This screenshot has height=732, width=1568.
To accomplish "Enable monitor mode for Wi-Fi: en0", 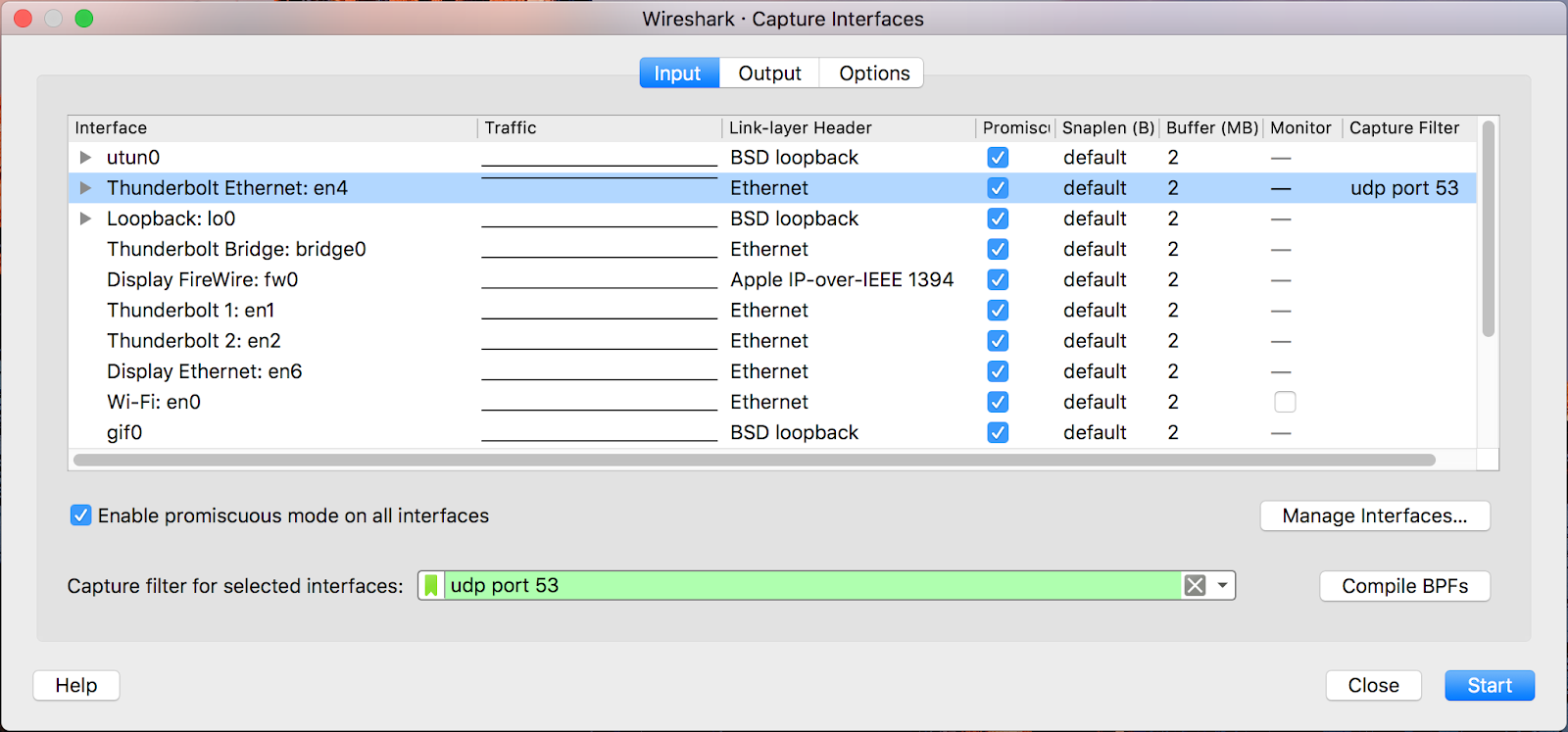I will (1285, 402).
